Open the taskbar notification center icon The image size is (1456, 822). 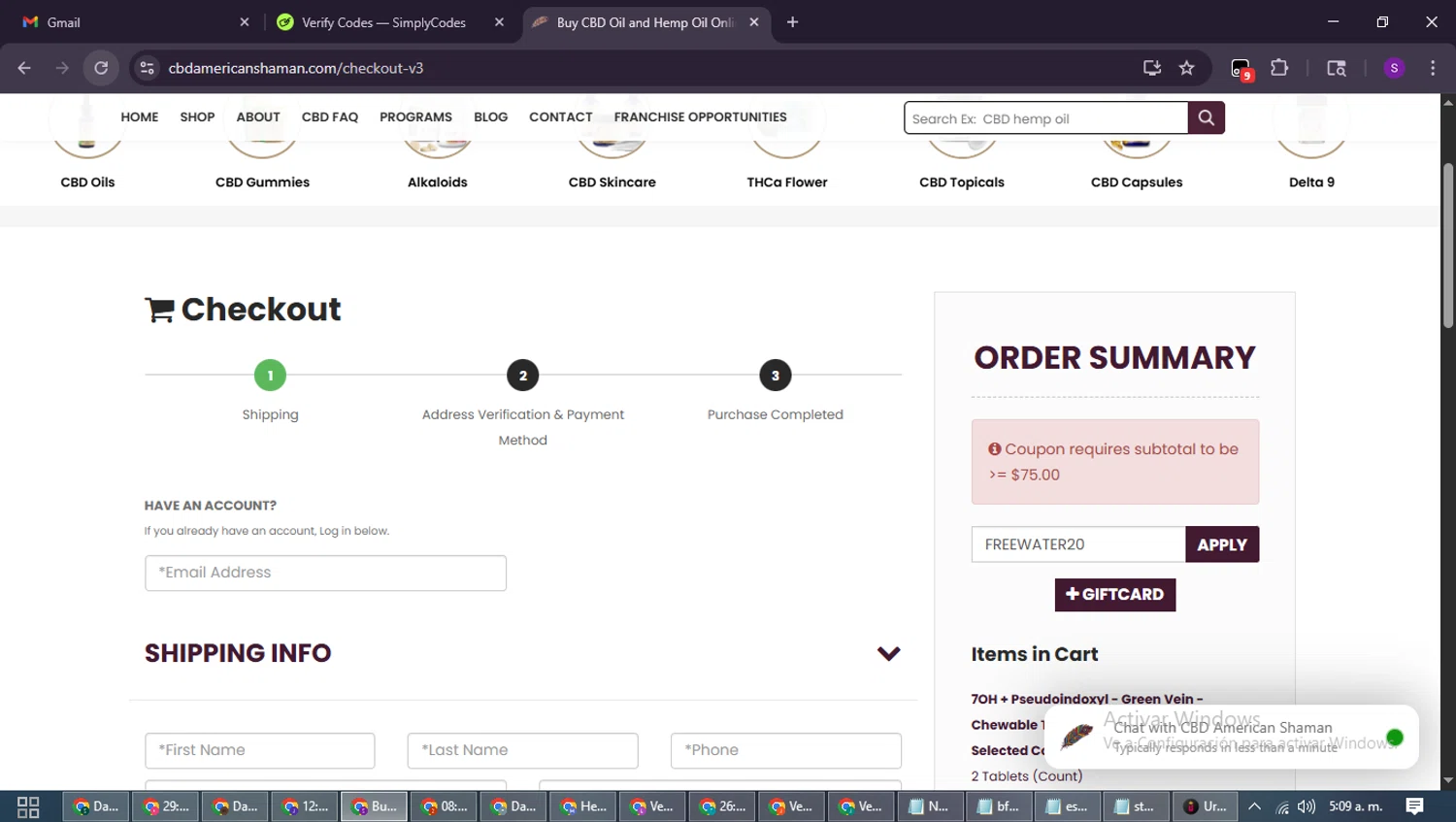(1415, 806)
